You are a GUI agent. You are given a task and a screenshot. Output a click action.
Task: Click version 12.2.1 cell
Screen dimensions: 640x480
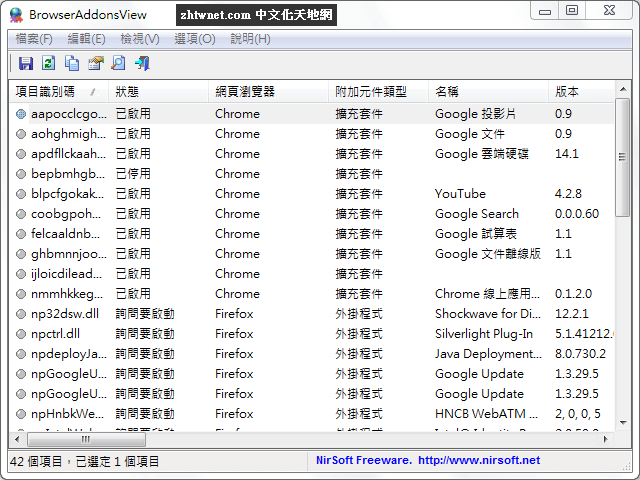pos(571,314)
